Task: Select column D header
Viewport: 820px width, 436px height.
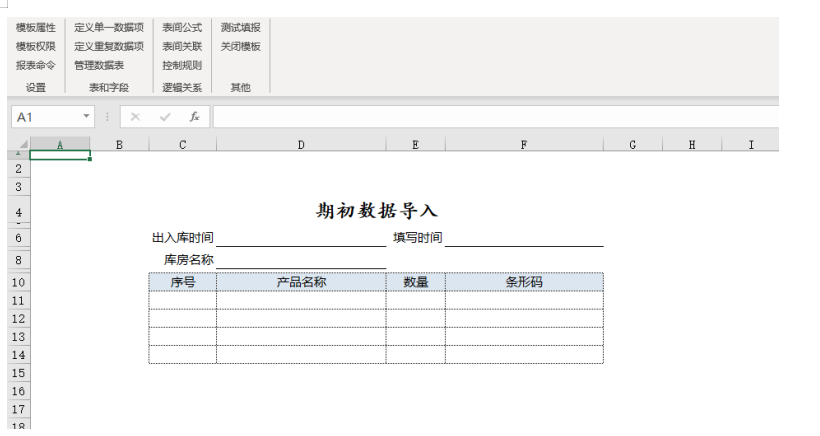Action: point(301,145)
